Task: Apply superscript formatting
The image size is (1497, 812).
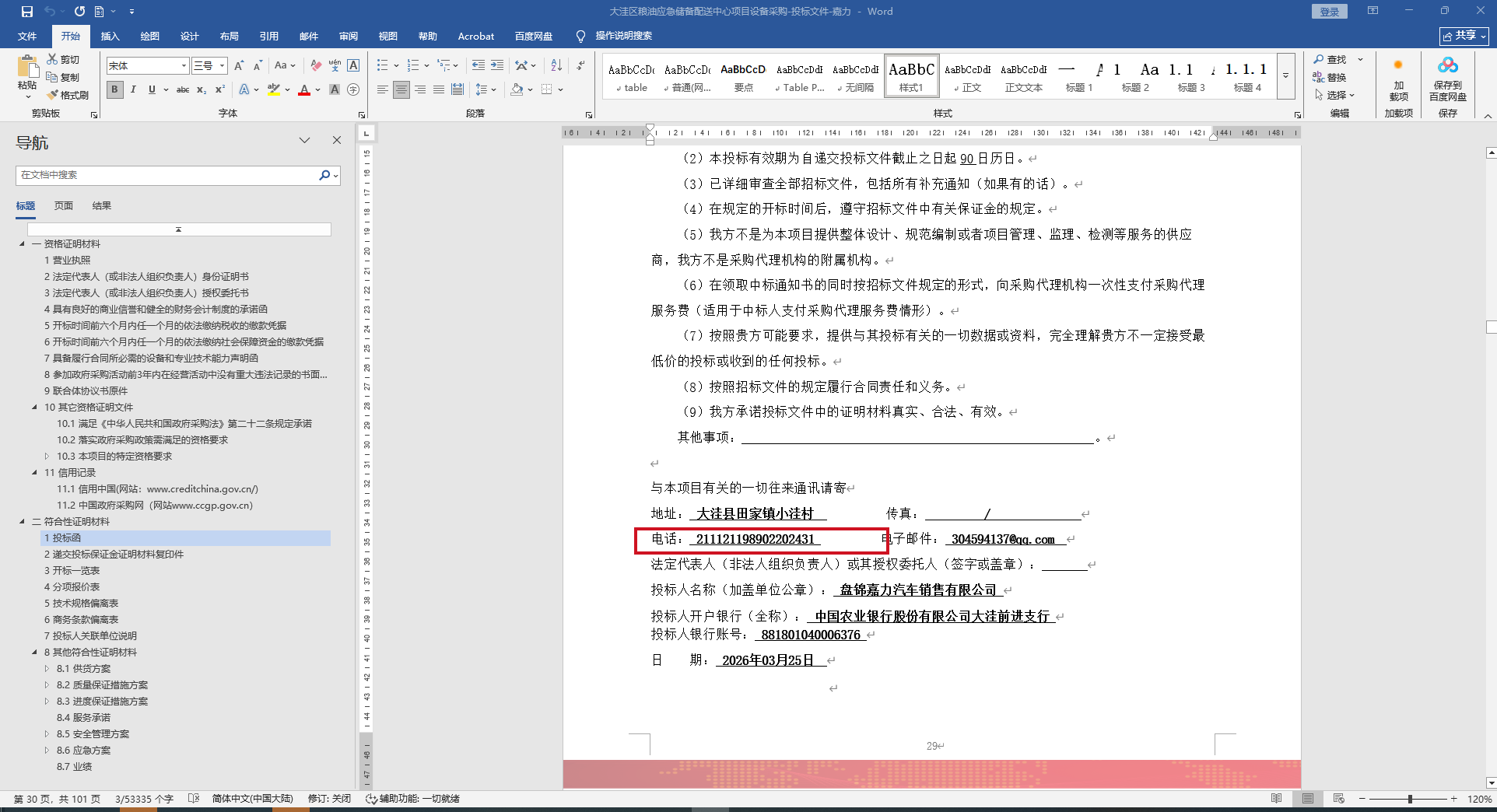Action: (x=220, y=89)
